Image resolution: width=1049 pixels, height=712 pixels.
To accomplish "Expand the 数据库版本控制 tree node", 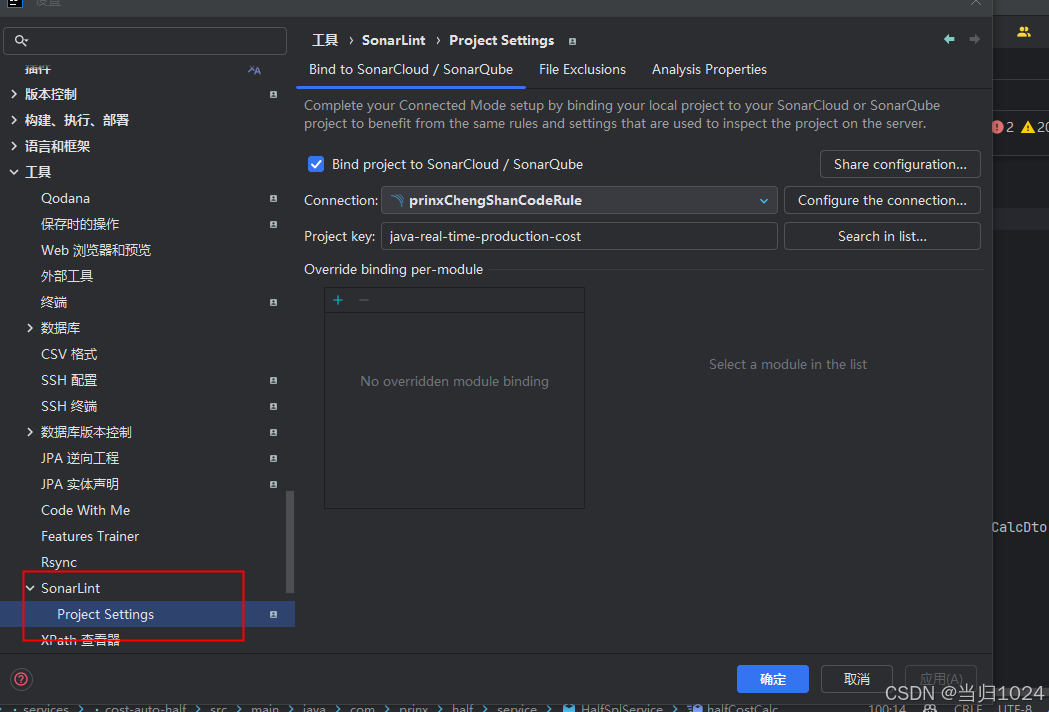I will point(30,432).
